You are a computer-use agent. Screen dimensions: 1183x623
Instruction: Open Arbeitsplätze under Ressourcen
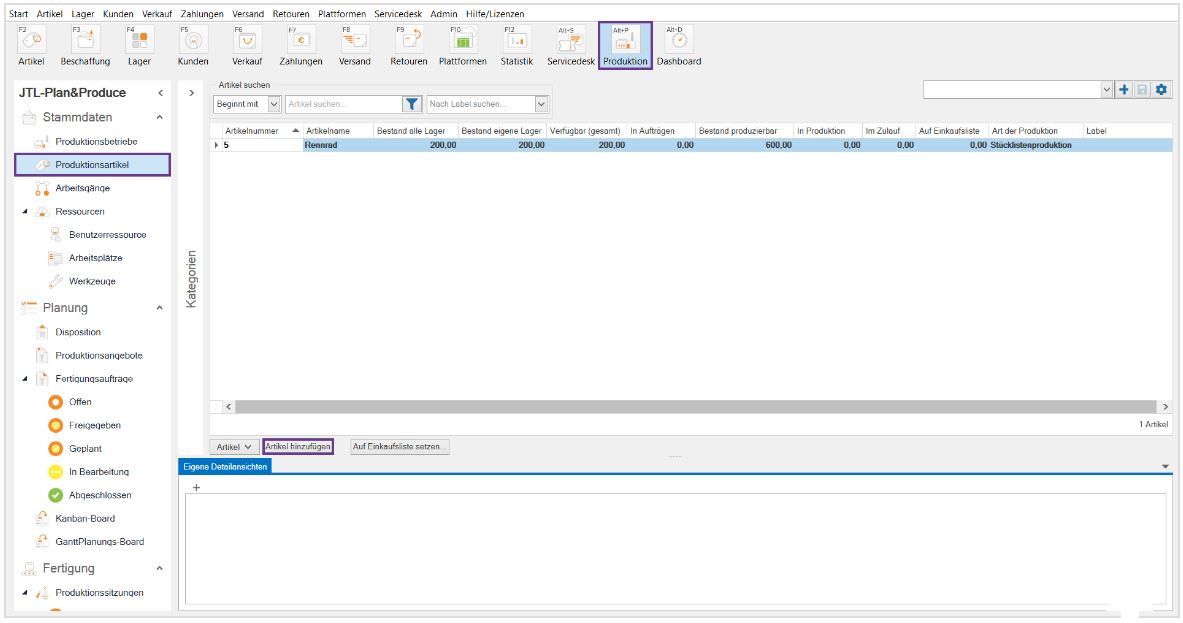[95, 258]
